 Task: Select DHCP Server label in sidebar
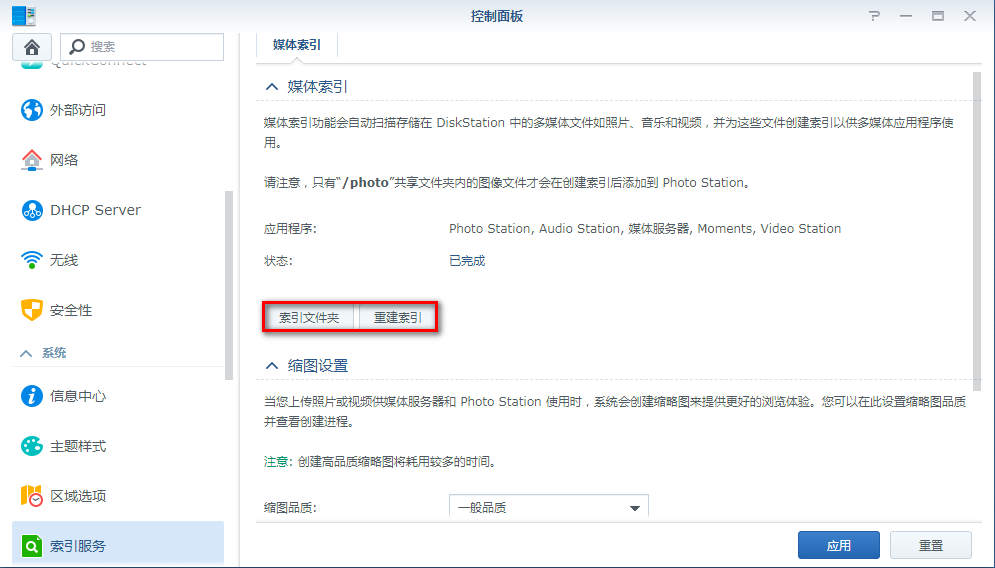click(95, 210)
